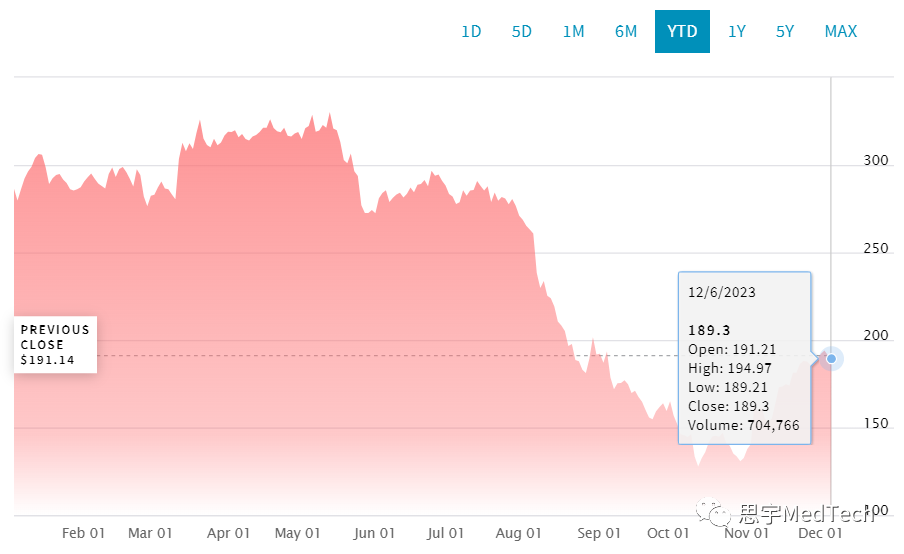Click the 150 price axis label
The image size is (904, 554).
click(x=874, y=424)
